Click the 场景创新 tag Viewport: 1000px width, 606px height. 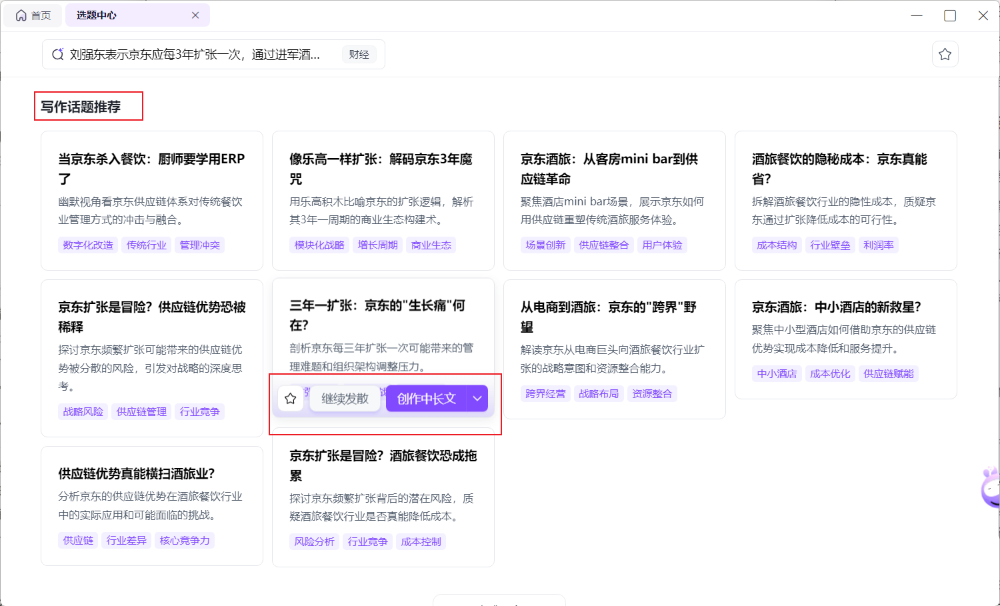(545, 245)
